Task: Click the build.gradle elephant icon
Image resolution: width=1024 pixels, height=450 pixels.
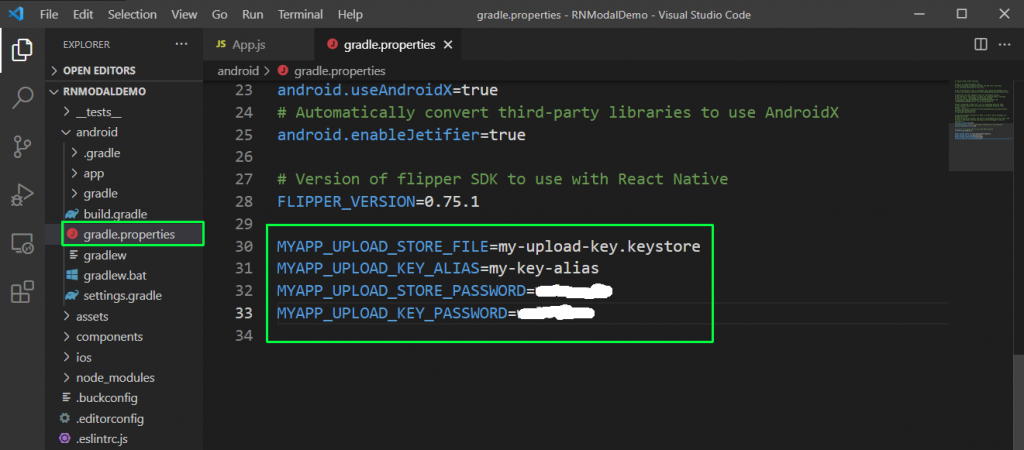Action: (71, 214)
